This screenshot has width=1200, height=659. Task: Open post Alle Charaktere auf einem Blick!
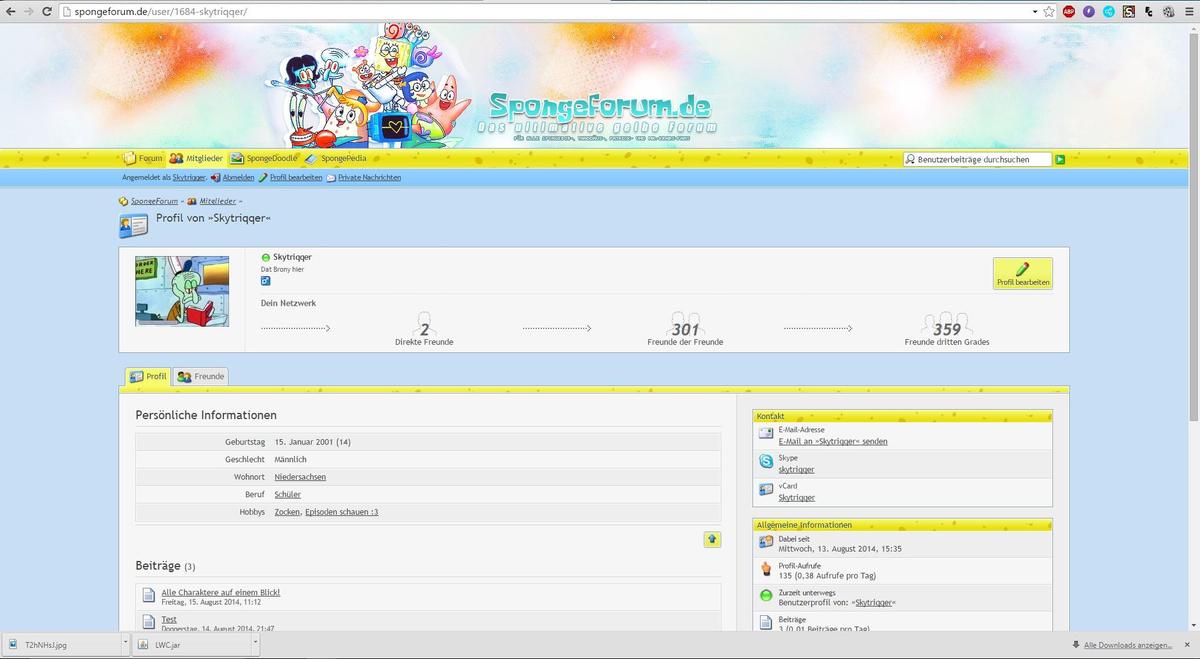pyautogui.click(x=221, y=592)
